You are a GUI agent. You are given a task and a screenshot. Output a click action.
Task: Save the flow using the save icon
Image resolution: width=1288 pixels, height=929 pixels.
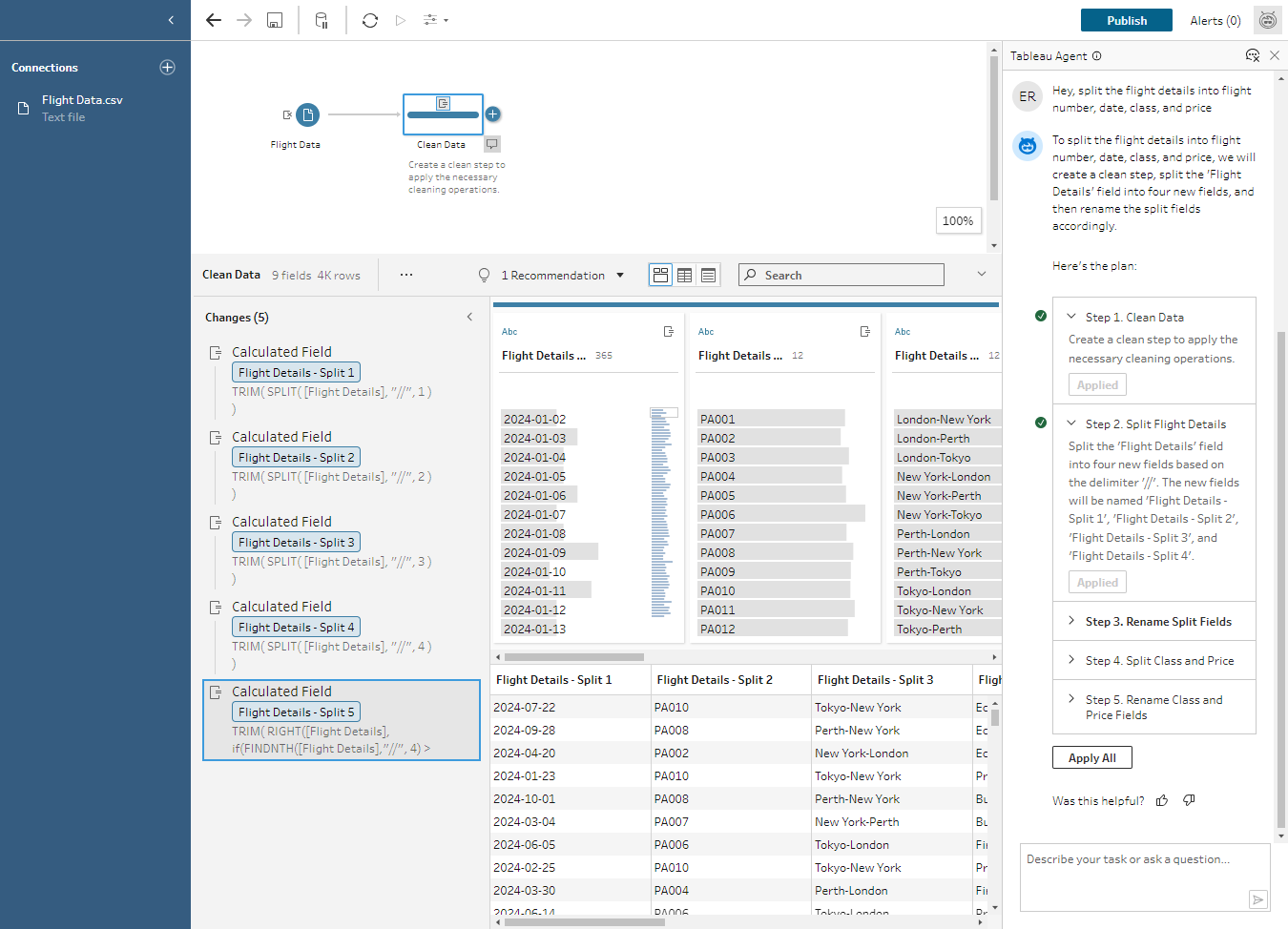coord(274,19)
